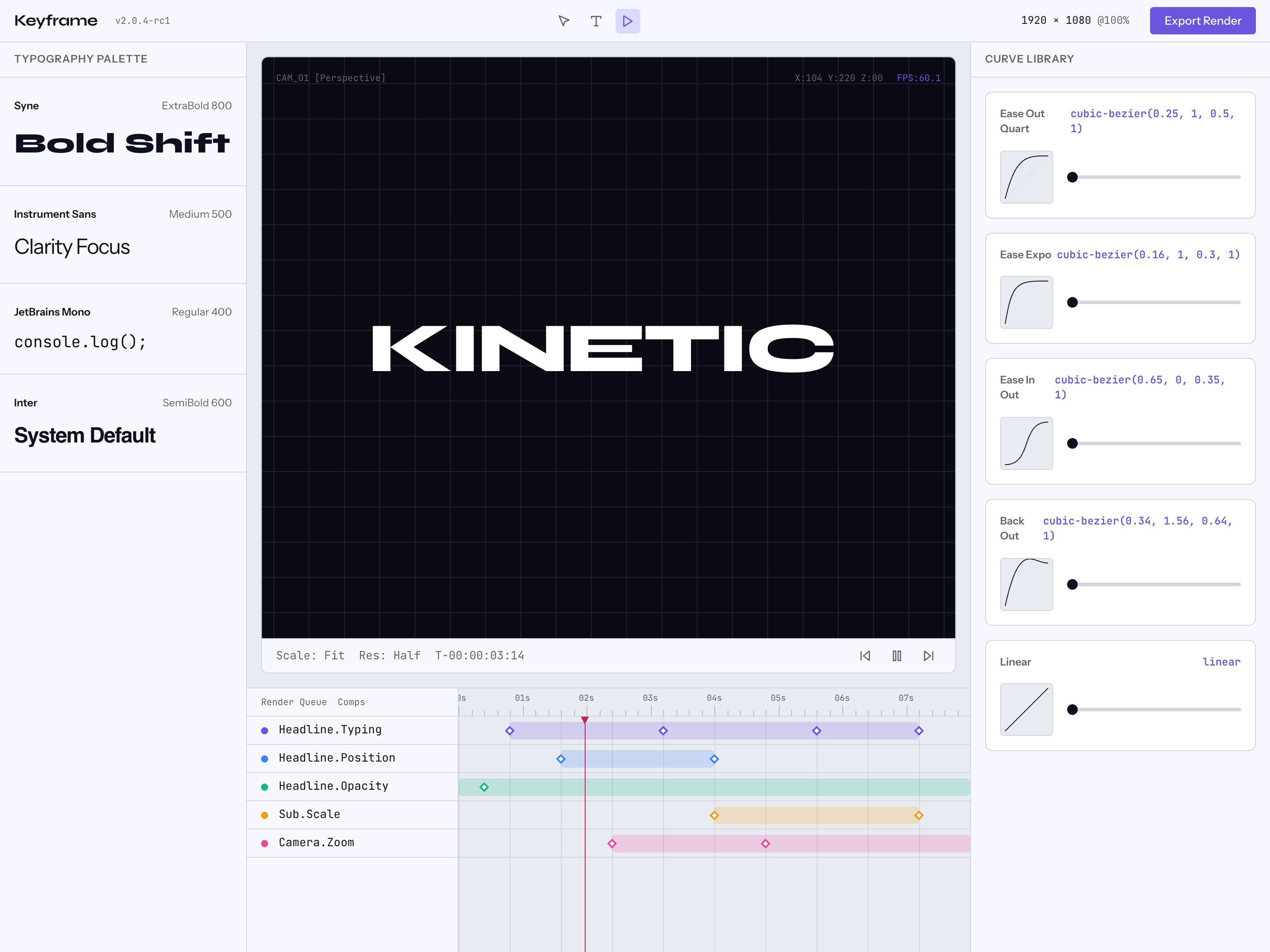This screenshot has height=952, width=1270.
Task: Switch to the Comps tab
Action: pos(351,702)
